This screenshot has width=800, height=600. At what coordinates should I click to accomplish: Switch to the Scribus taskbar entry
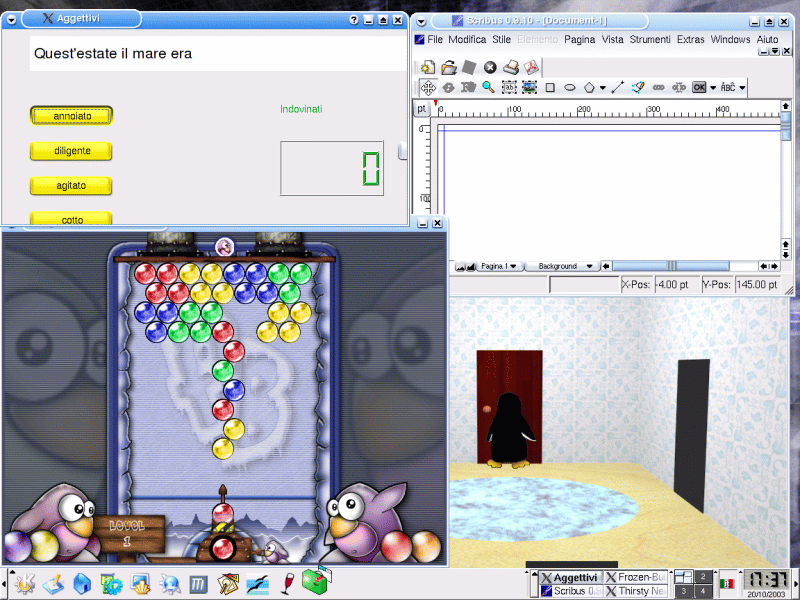pyautogui.click(x=570, y=591)
